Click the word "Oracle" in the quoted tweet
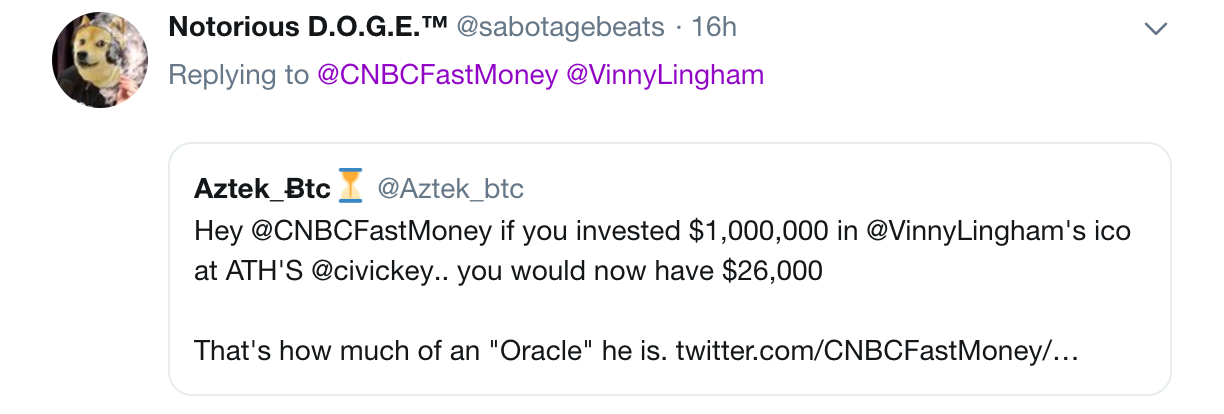Image resolution: width=1224 pixels, height=414 pixels. click(x=506, y=351)
